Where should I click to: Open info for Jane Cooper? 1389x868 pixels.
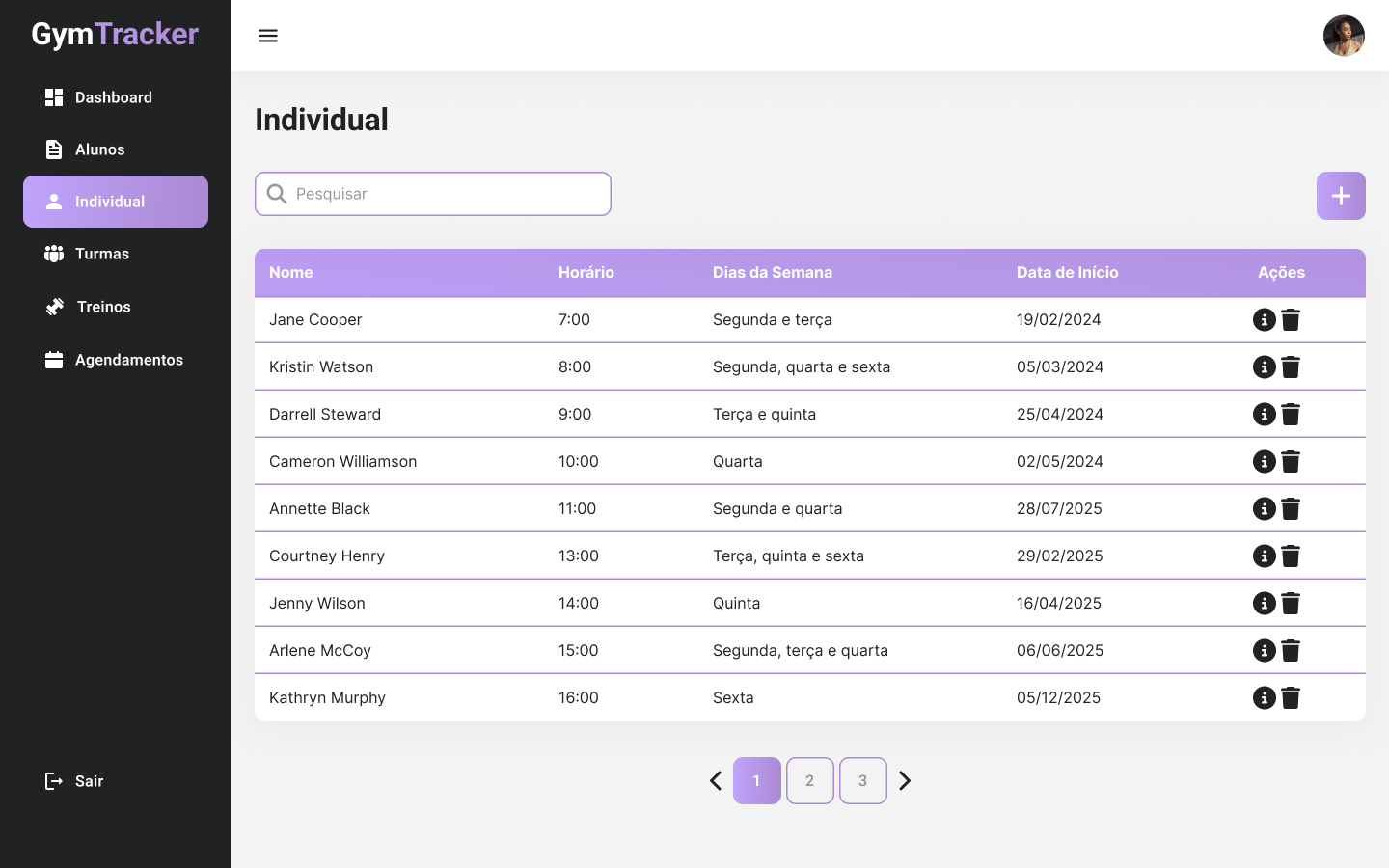click(1264, 320)
